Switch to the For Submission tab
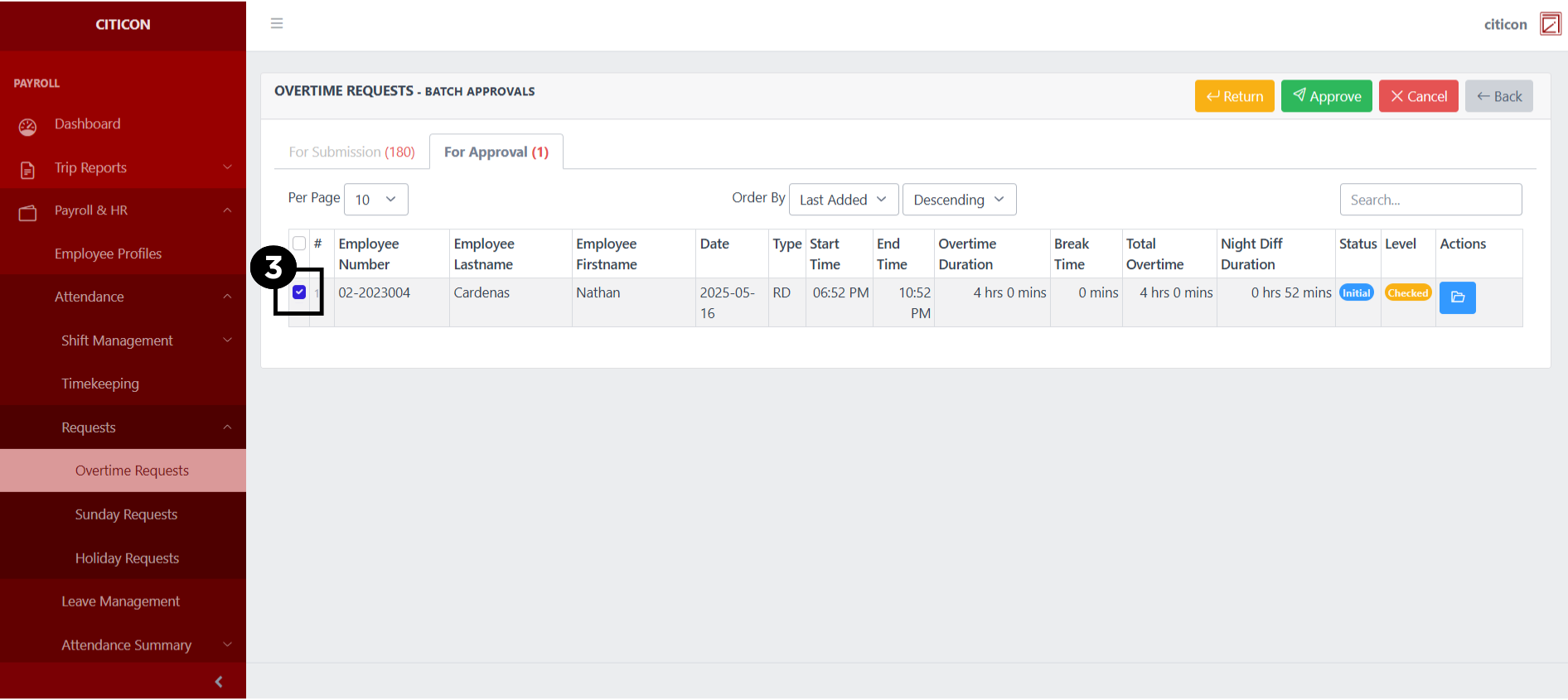1568x700 pixels. pos(351,152)
